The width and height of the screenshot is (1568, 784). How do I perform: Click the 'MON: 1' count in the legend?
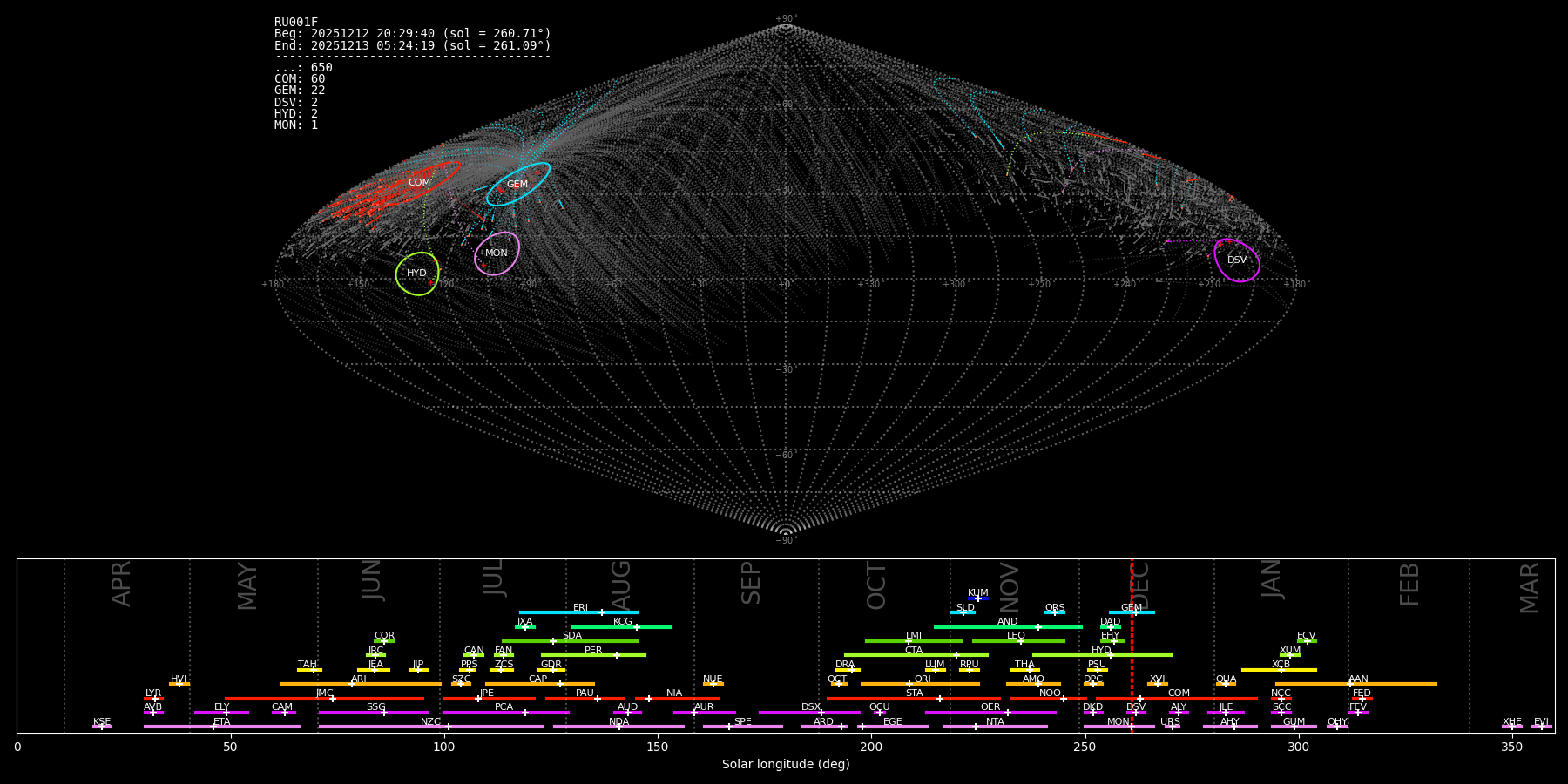pos(296,125)
